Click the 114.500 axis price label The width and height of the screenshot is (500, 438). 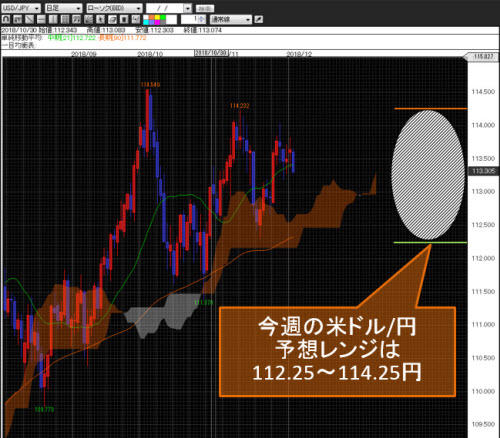[483, 92]
